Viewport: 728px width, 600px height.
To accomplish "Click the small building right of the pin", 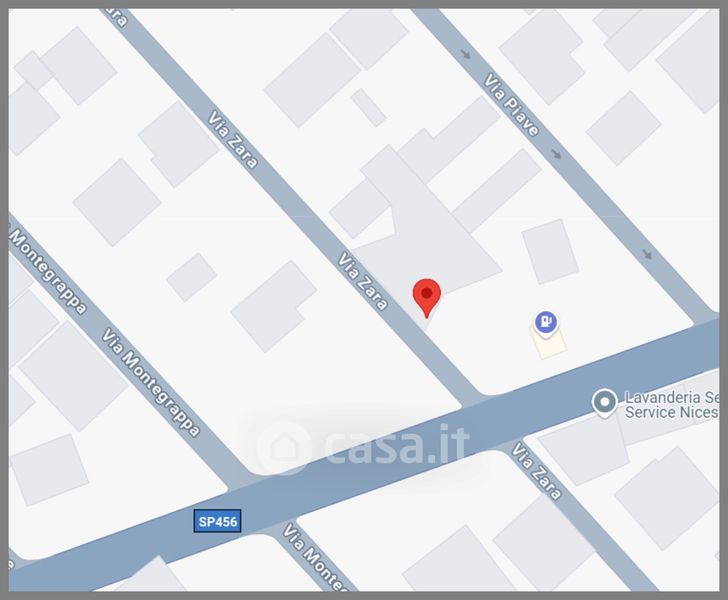I will tap(550, 251).
